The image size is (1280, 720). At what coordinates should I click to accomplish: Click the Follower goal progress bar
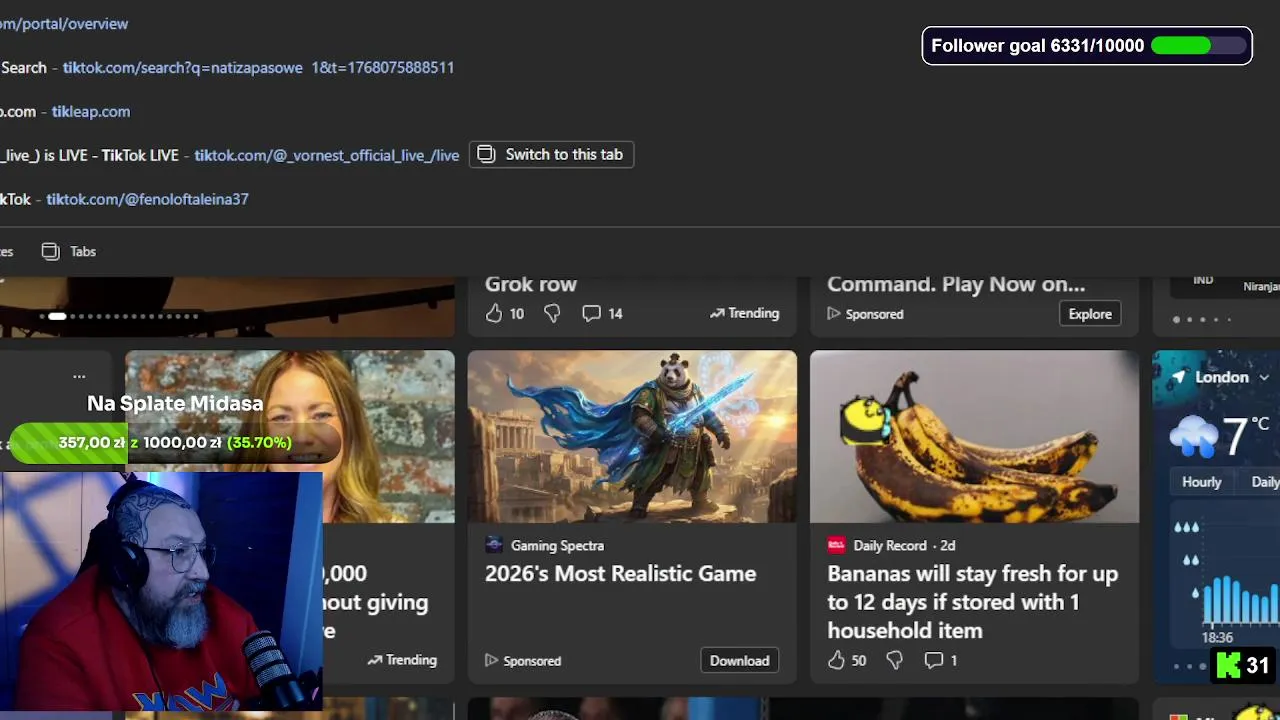point(1200,46)
